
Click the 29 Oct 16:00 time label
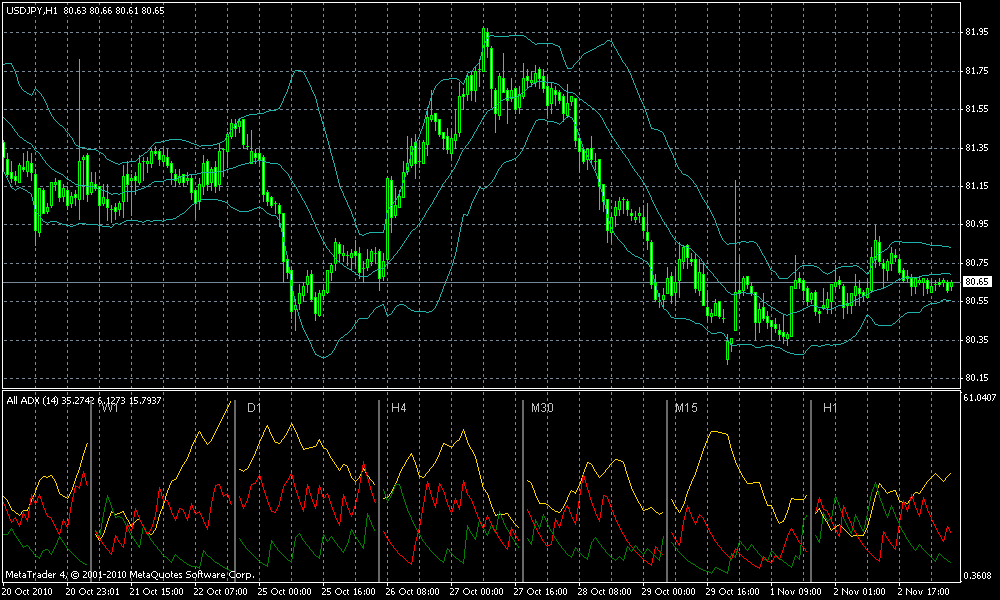coord(733,592)
